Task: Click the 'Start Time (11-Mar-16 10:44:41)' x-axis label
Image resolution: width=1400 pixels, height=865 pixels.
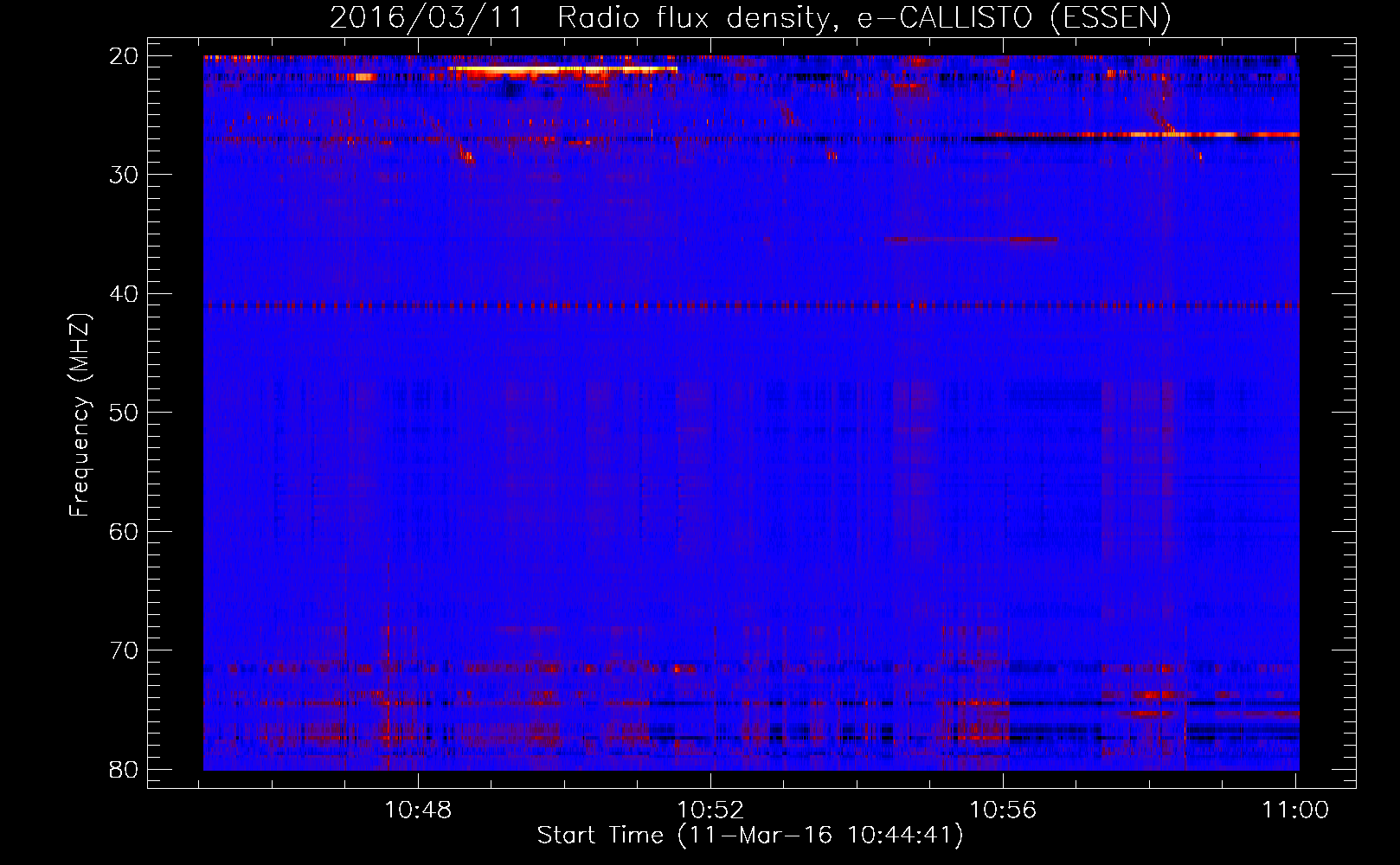Action: click(750, 836)
